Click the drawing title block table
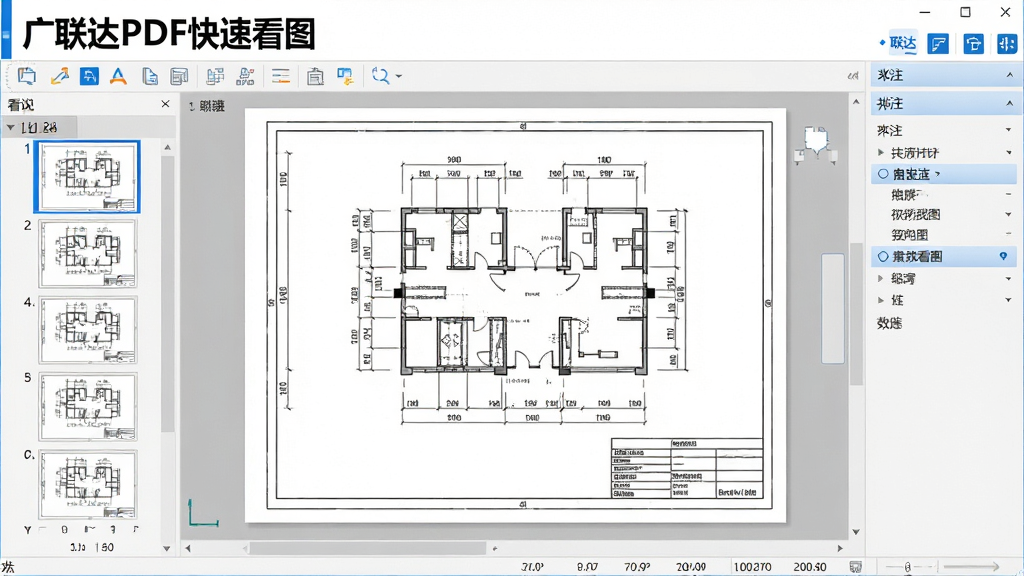The image size is (1024, 576). 687,468
